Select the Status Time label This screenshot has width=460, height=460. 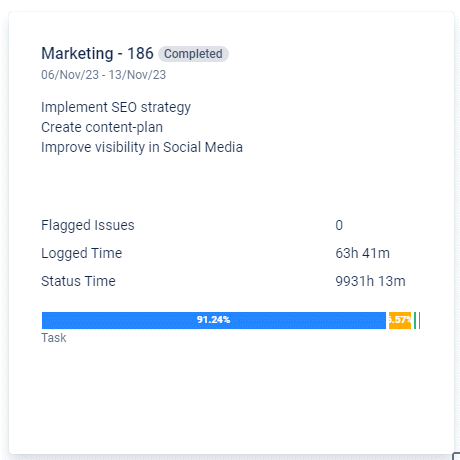pos(78,281)
